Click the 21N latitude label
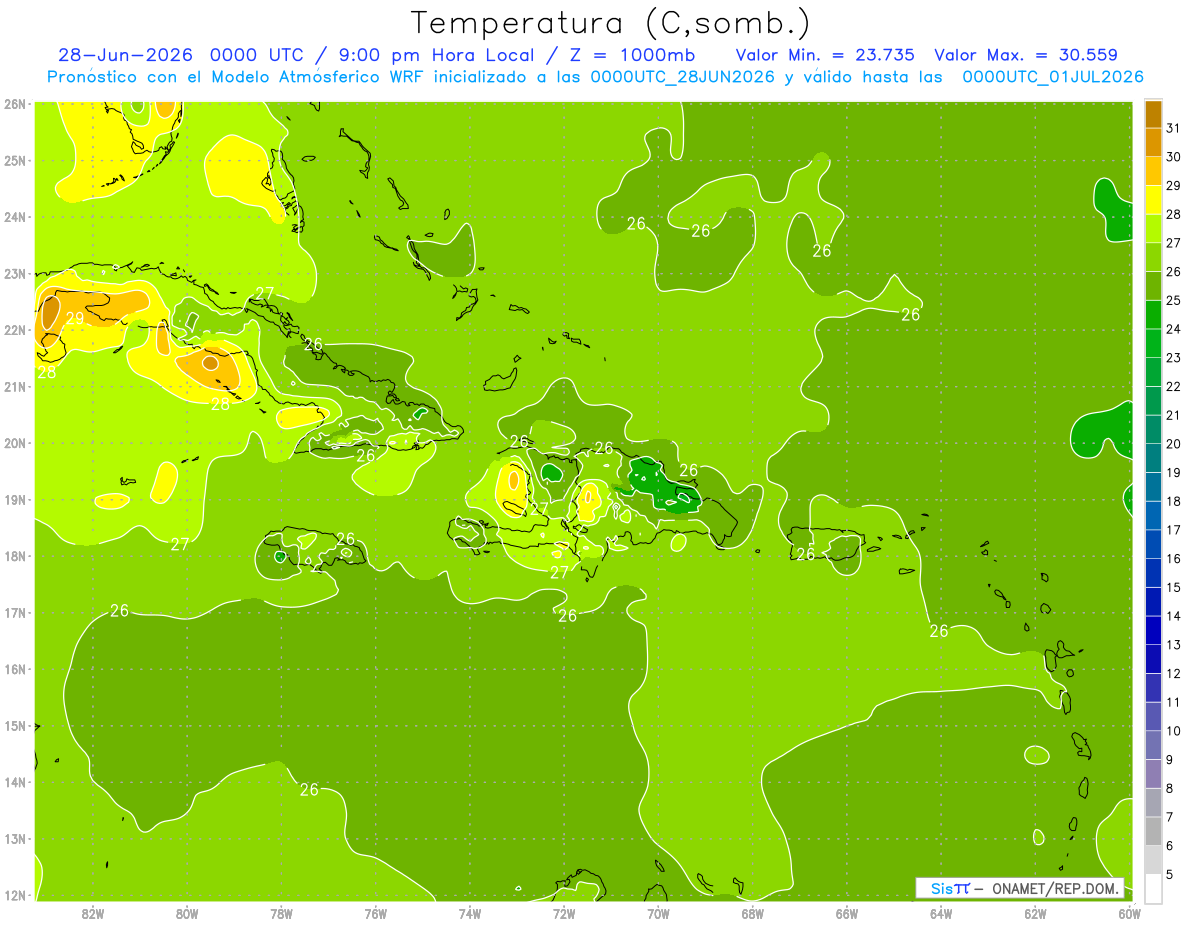 [14, 387]
